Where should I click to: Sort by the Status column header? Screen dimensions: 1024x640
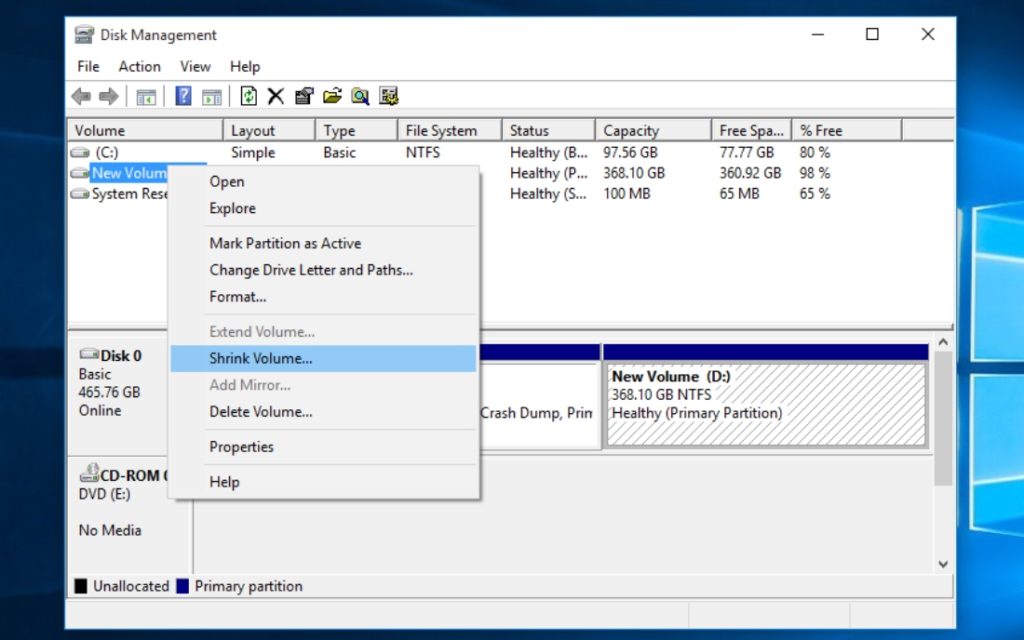(x=549, y=131)
